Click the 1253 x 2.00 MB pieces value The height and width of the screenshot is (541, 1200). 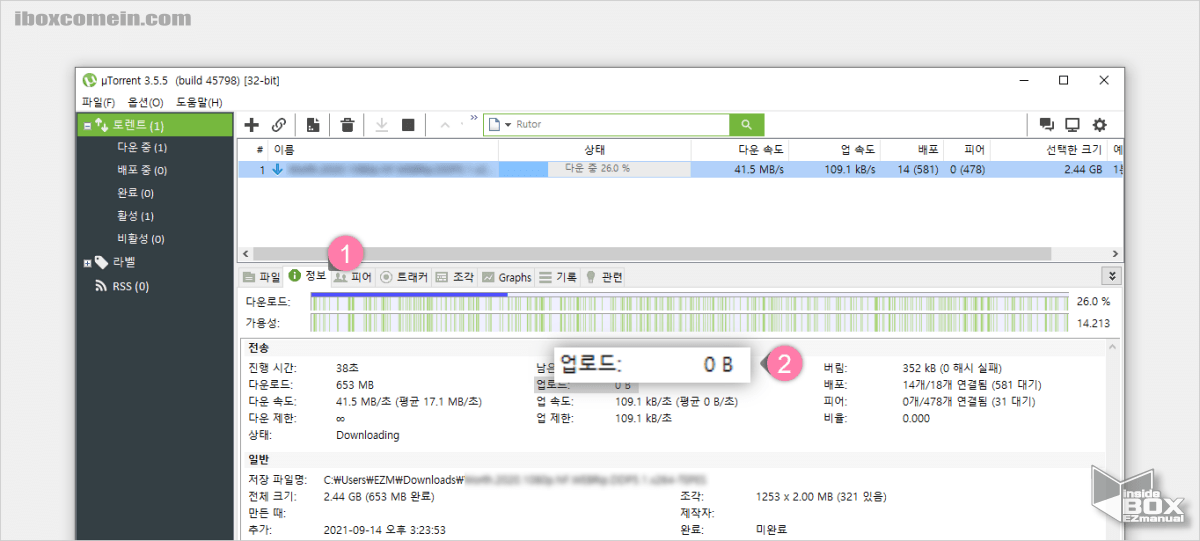coord(821,496)
